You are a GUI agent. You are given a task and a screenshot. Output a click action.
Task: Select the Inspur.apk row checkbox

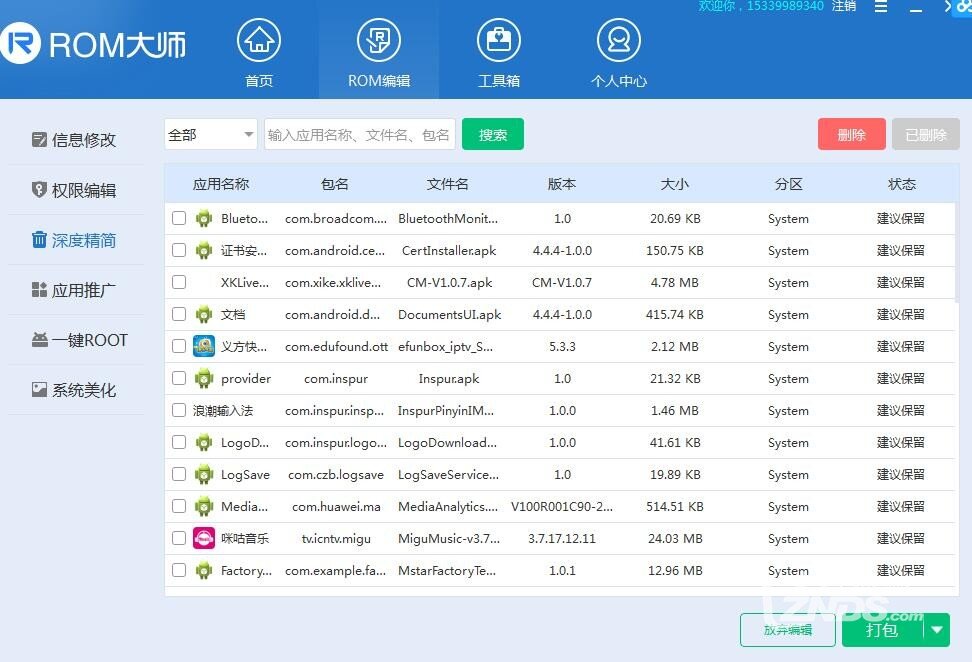179,378
